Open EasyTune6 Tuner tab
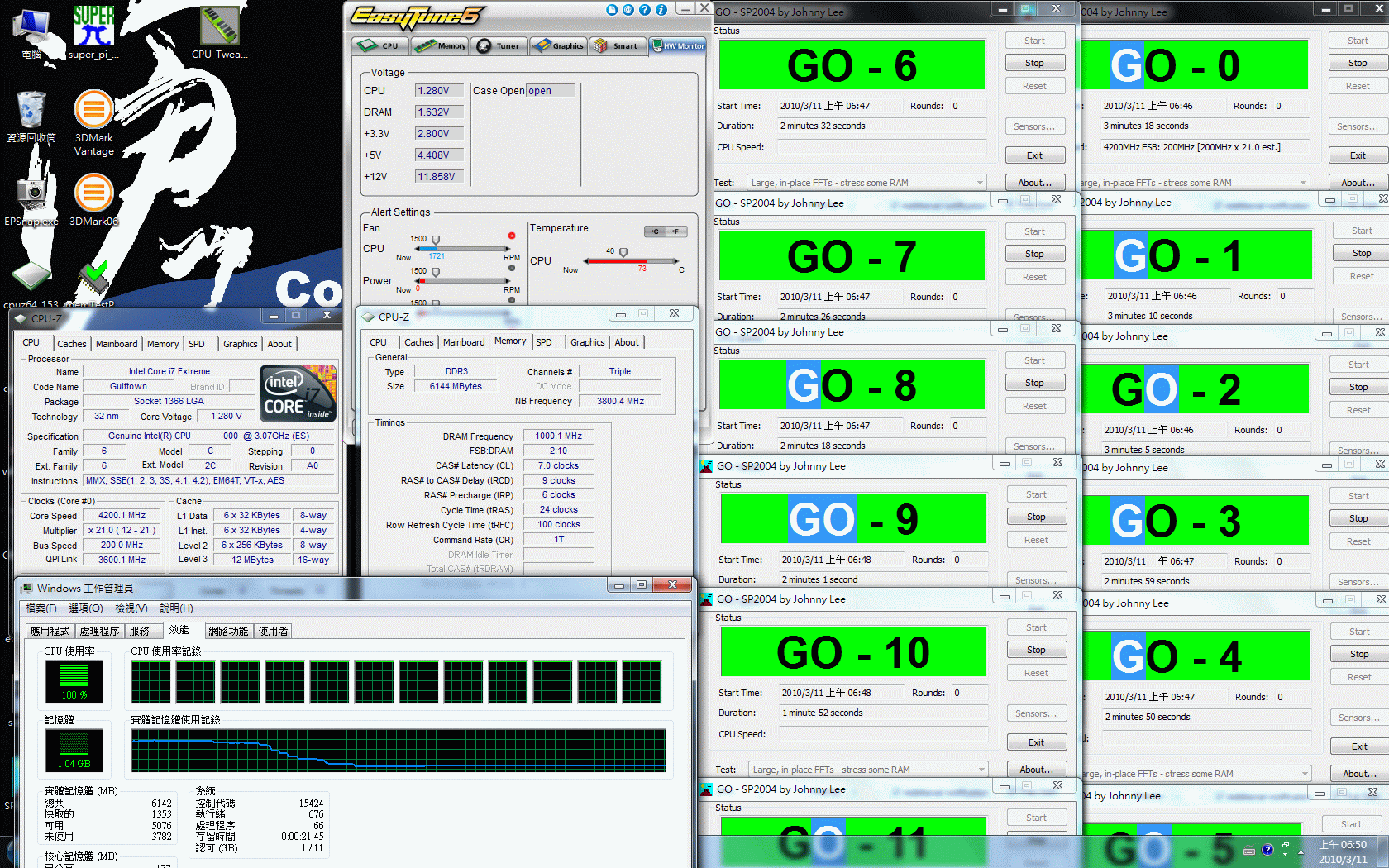The height and width of the screenshot is (868, 1389). [x=499, y=45]
